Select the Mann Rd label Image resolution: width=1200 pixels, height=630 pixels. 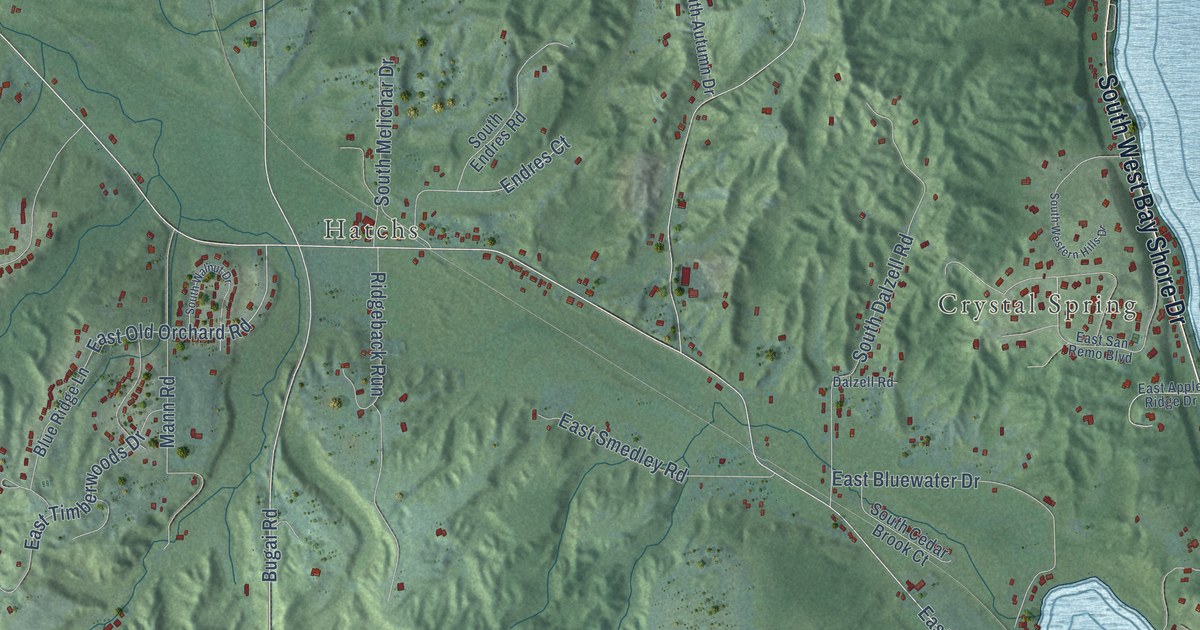click(168, 411)
